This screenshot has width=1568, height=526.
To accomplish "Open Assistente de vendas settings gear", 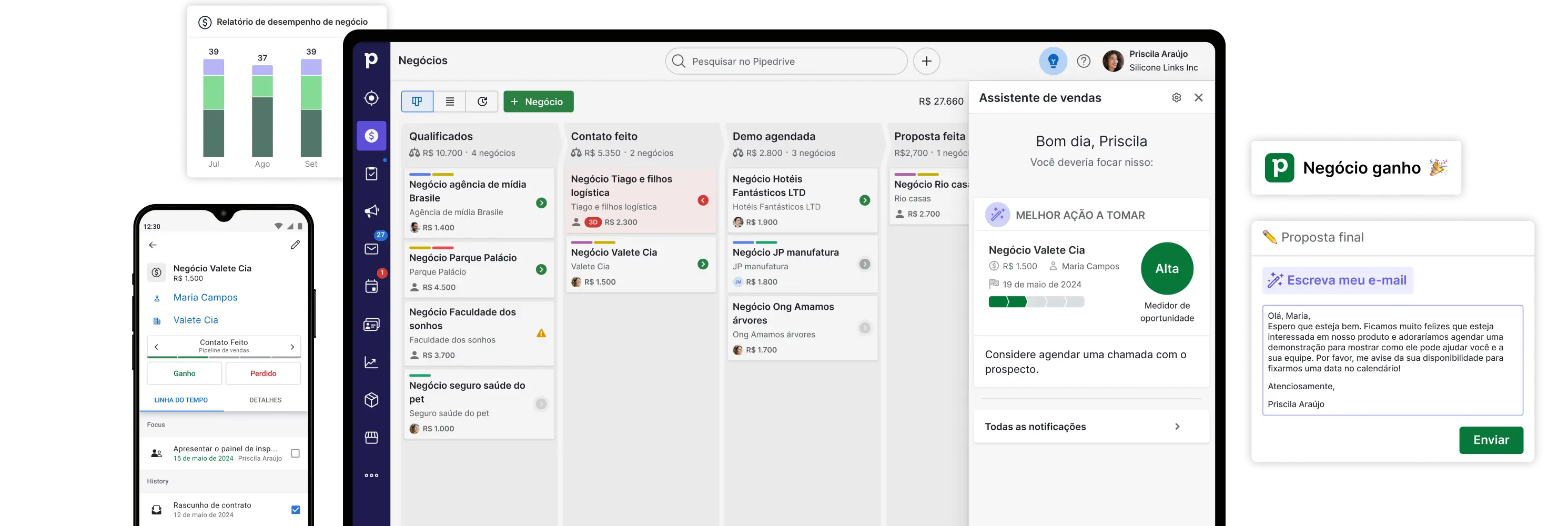I will (x=1177, y=97).
